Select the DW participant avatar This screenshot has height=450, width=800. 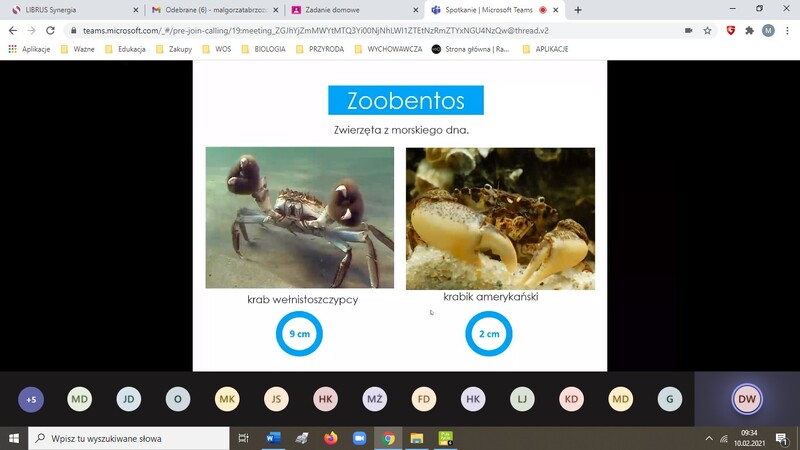pos(747,400)
